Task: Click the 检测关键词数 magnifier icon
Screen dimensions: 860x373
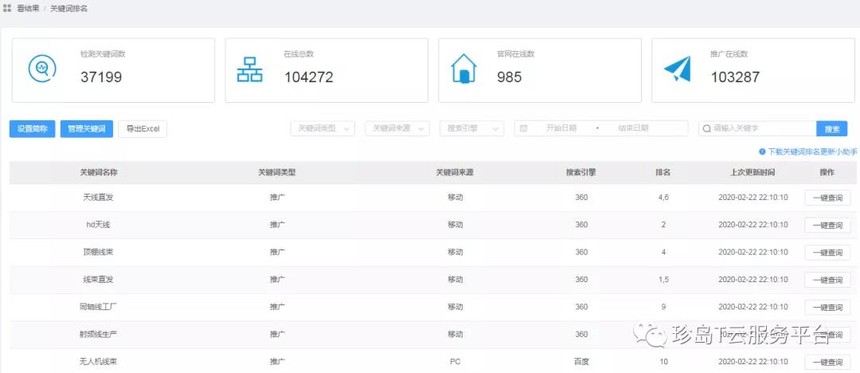Action: [42, 69]
